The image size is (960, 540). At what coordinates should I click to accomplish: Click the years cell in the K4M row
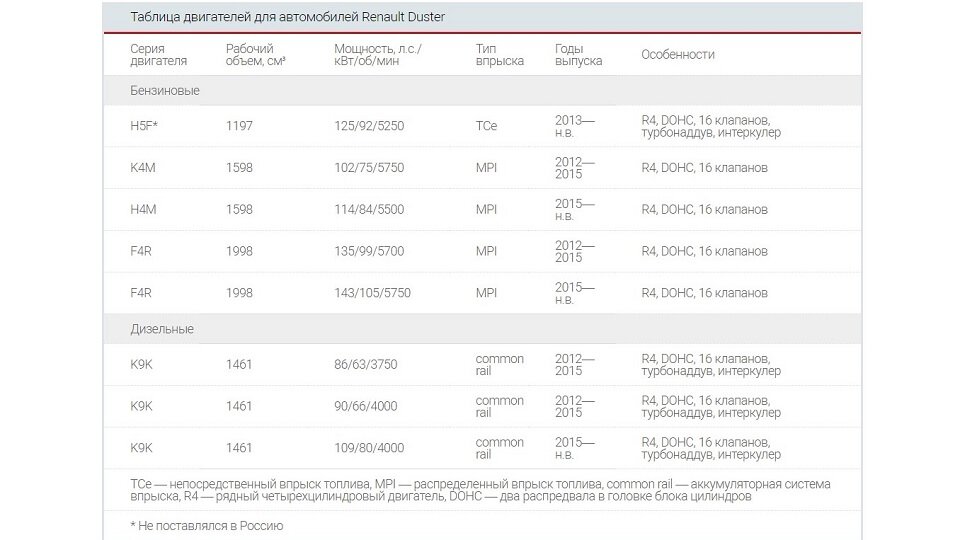(575, 168)
